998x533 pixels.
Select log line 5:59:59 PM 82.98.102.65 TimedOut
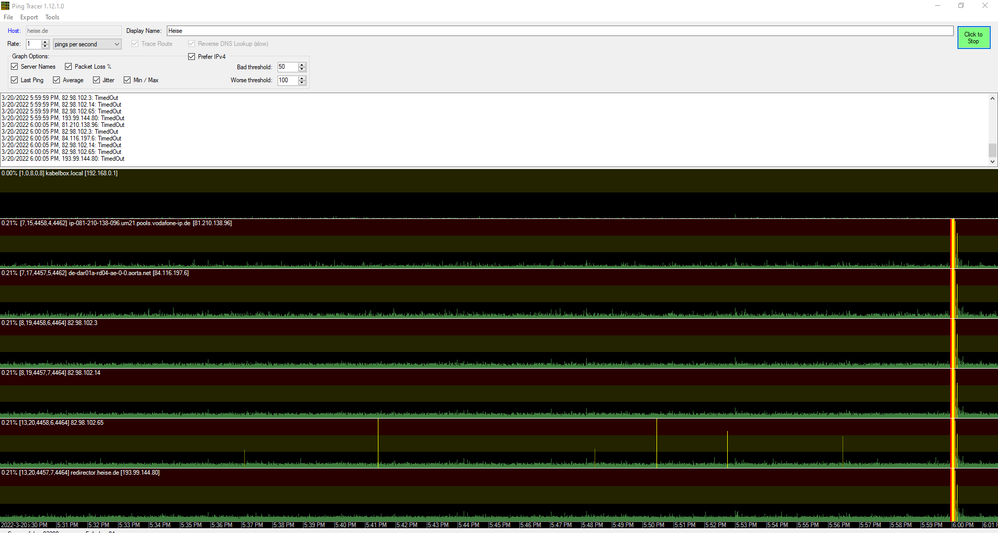pos(61,111)
